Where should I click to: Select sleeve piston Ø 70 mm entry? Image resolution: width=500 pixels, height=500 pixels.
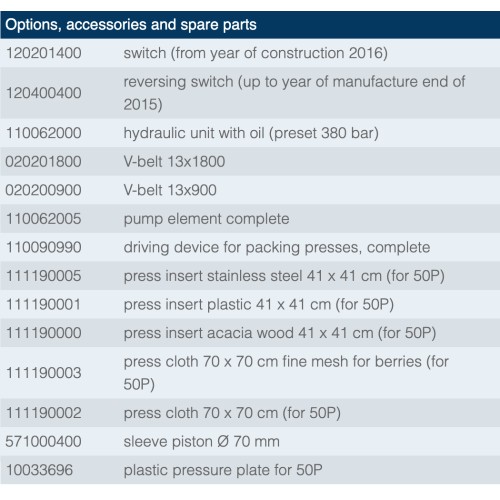pyautogui.click(x=201, y=442)
